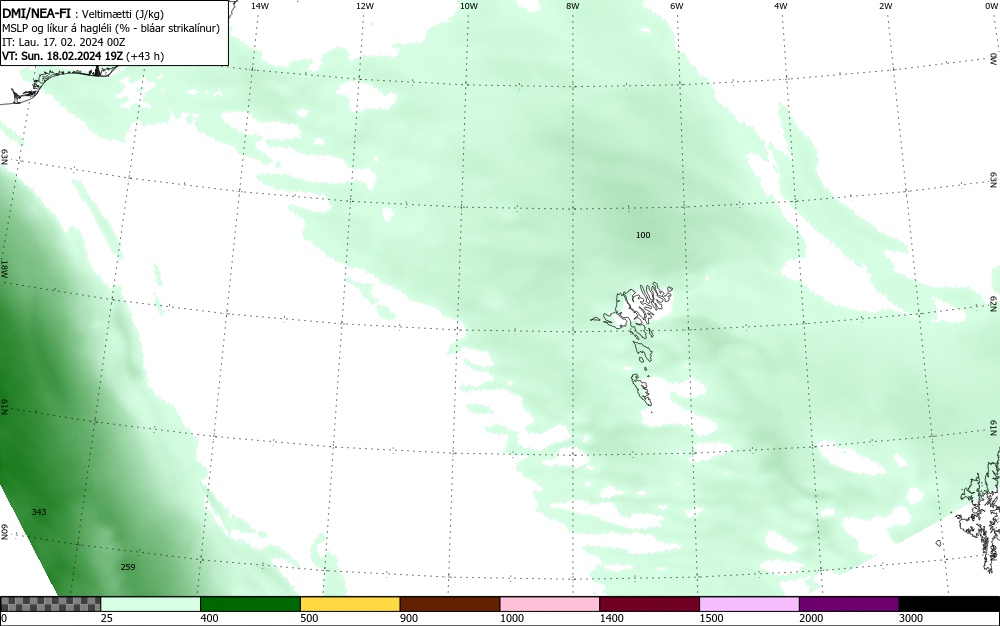Screen dimensions: 1000x626
Task: Click the 'DMI/NEA-FI' title text
Action: click(x=36, y=13)
